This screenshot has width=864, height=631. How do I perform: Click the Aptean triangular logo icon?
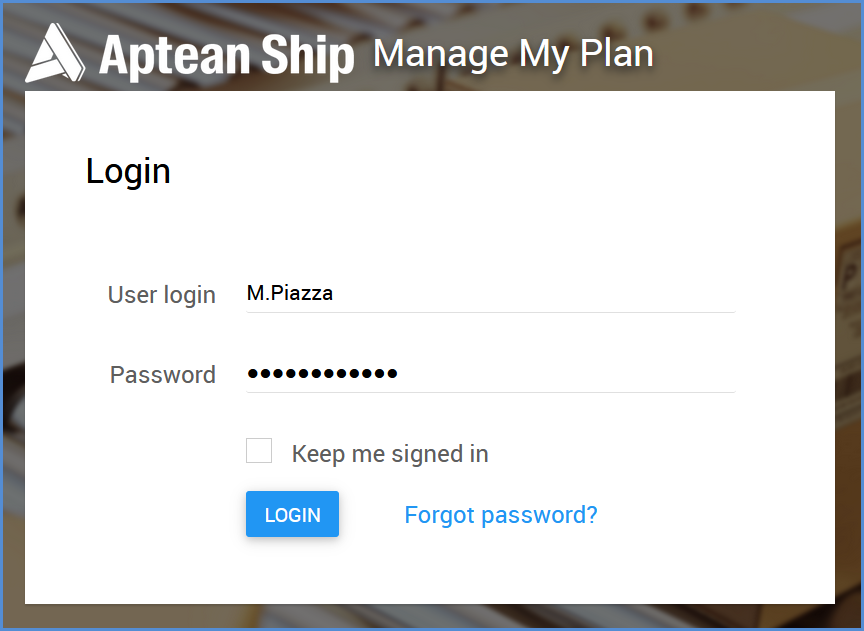[55, 53]
